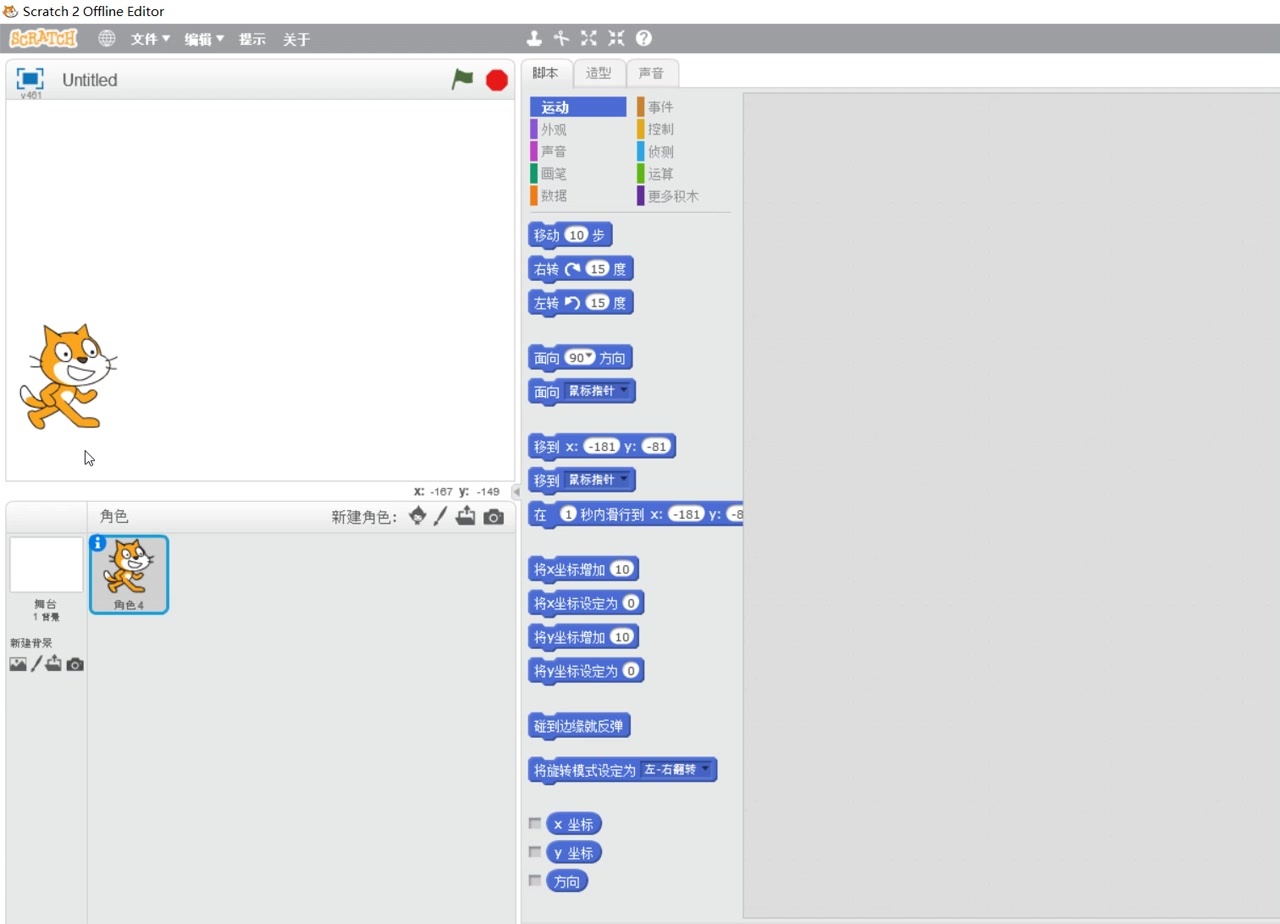Click value in 将x坐标增加 10 block
Screen dimensions: 1280x924
[622, 569]
